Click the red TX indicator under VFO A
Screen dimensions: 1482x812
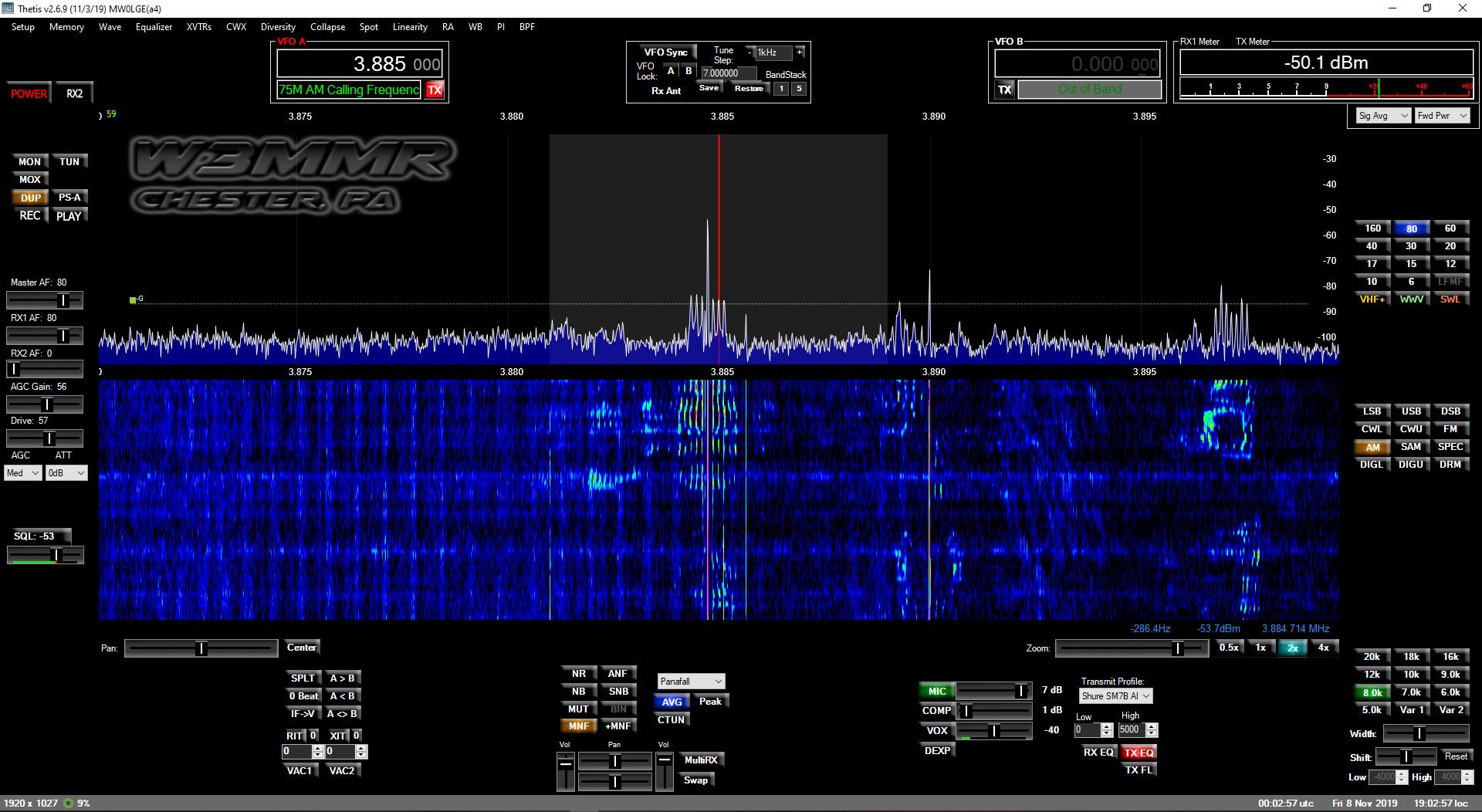pyautogui.click(x=435, y=90)
